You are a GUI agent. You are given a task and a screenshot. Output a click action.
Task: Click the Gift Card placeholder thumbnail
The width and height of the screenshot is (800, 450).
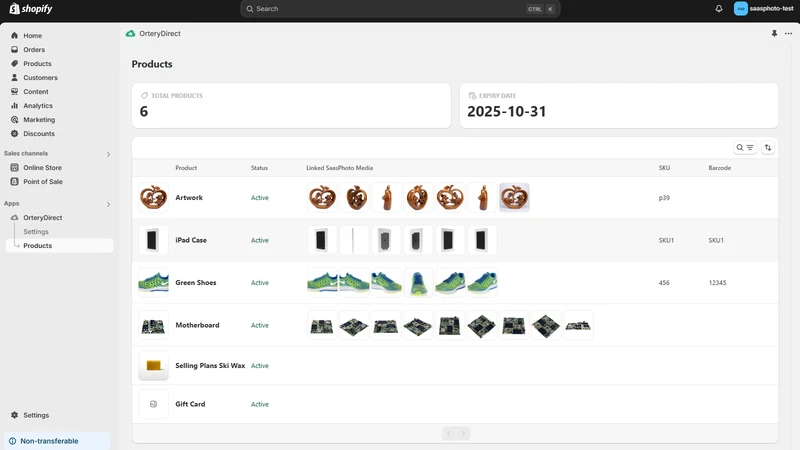[153, 404]
